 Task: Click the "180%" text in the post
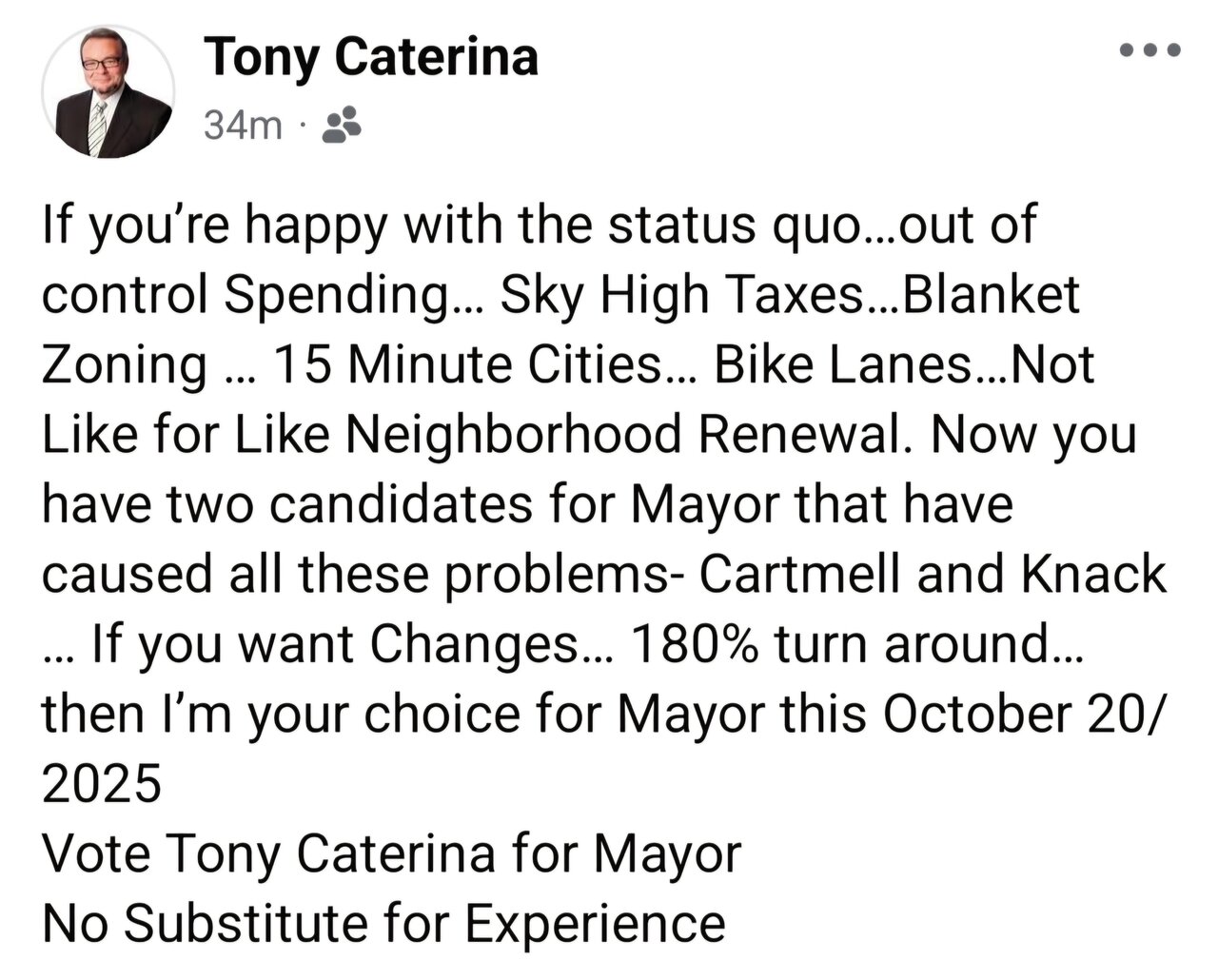pos(694,644)
